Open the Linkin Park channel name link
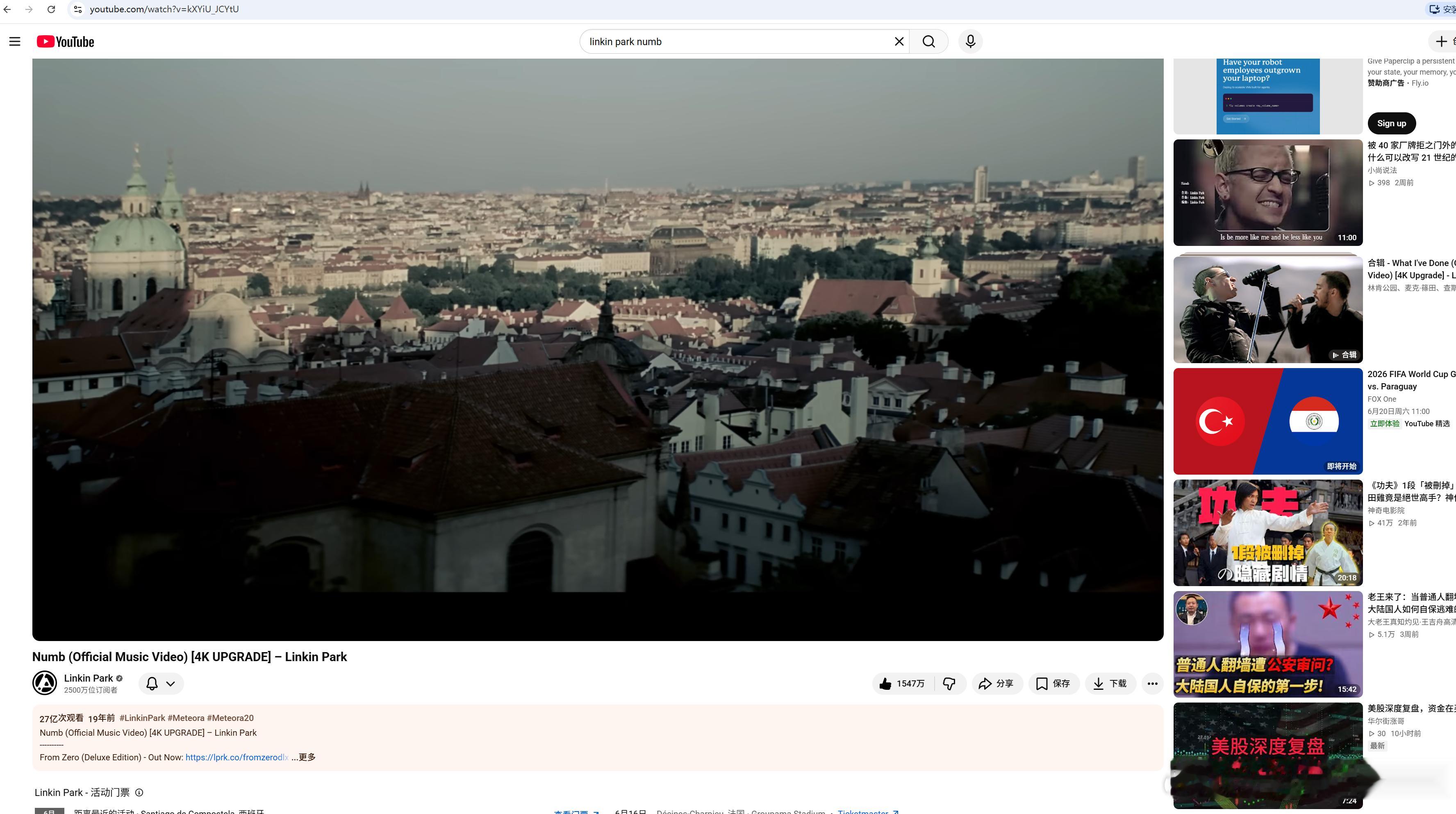Image resolution: width=1456 pixels, height=814 pixels. (x=88, y=678)
